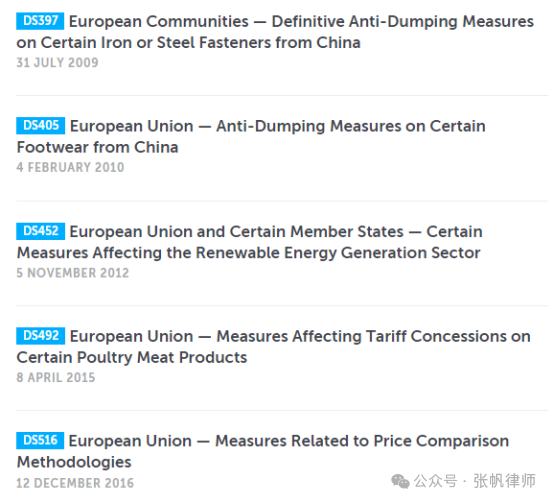Image resolution: width=554 pixels, height=503 pixels.
Task: Click the 12 December 2016 date
Action: click(75, 483)
